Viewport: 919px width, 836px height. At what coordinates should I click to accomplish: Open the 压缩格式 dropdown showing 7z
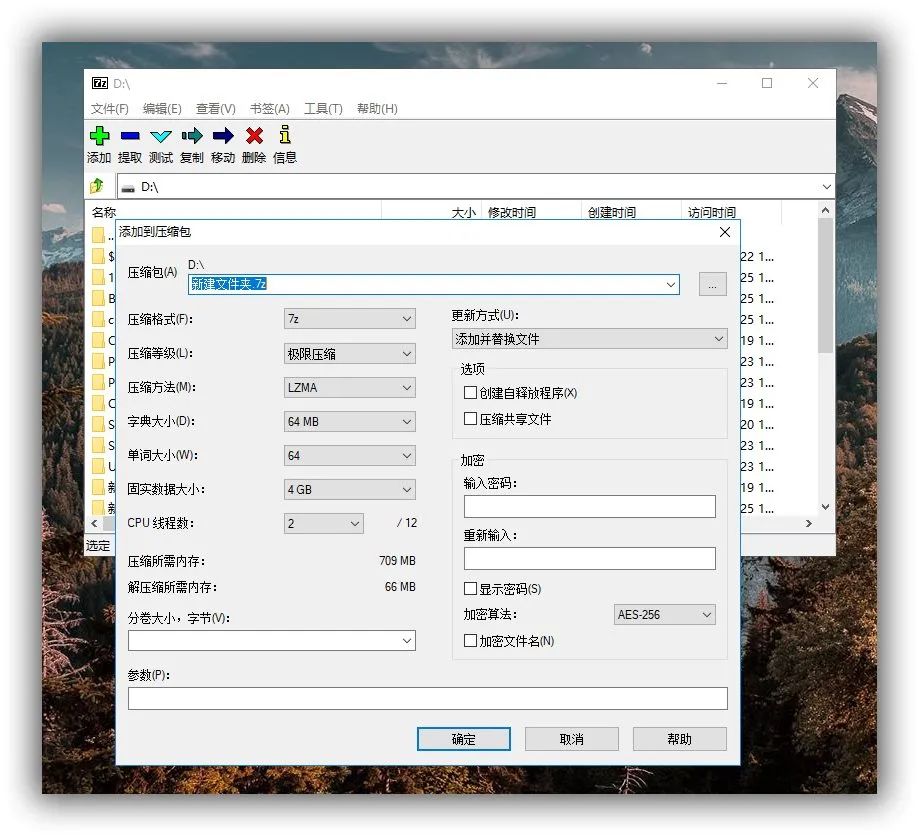349,319
